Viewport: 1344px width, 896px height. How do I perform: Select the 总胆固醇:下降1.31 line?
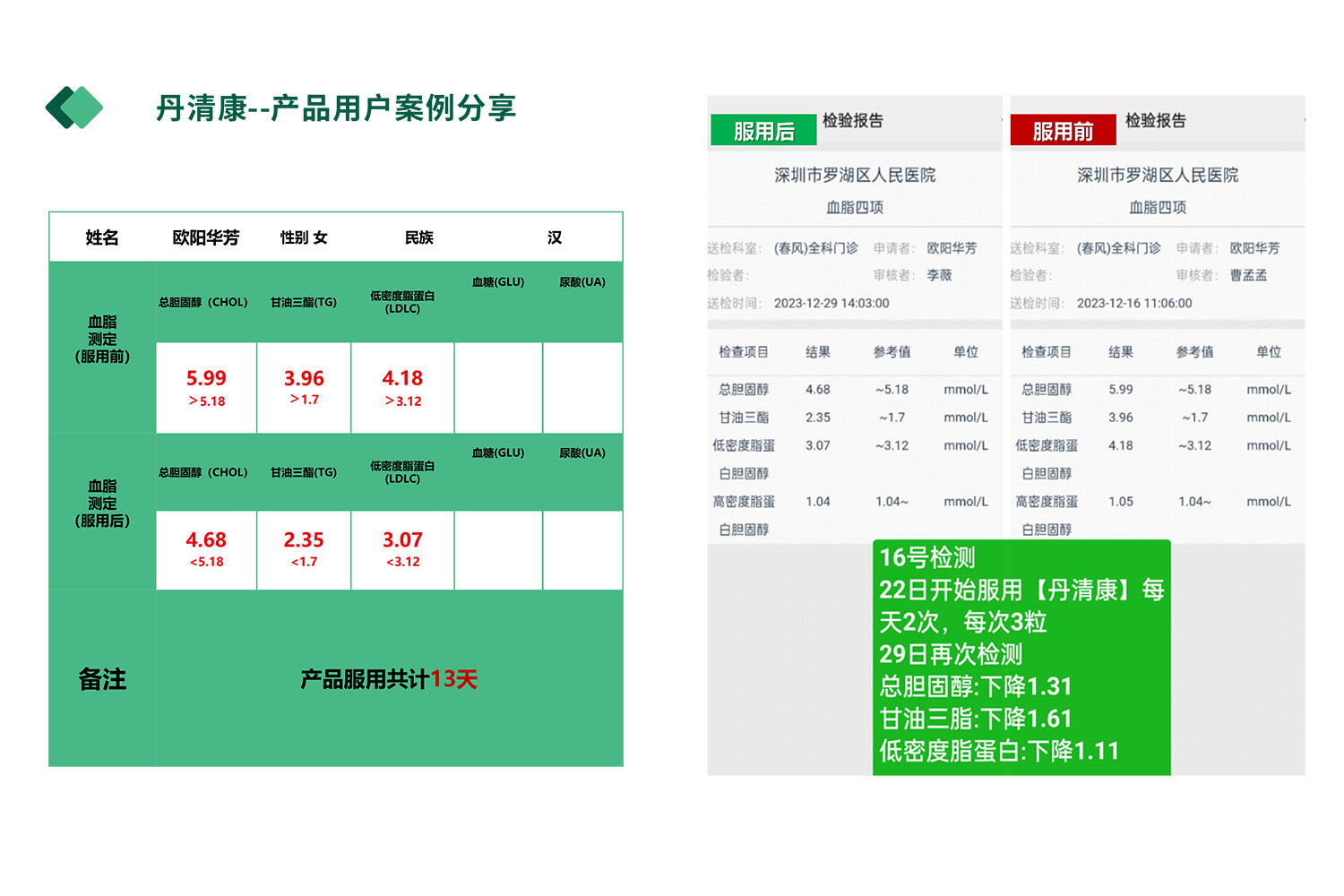(976, 686)
